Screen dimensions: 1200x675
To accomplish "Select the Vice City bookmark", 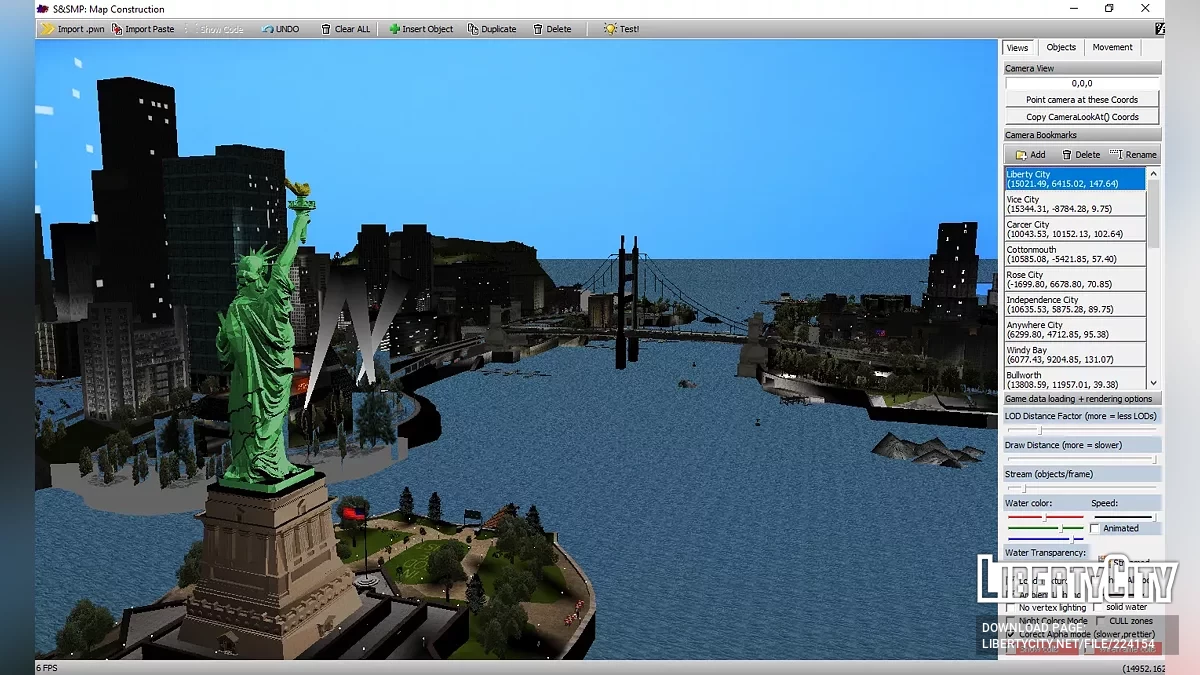I will tap(1075, 204).
